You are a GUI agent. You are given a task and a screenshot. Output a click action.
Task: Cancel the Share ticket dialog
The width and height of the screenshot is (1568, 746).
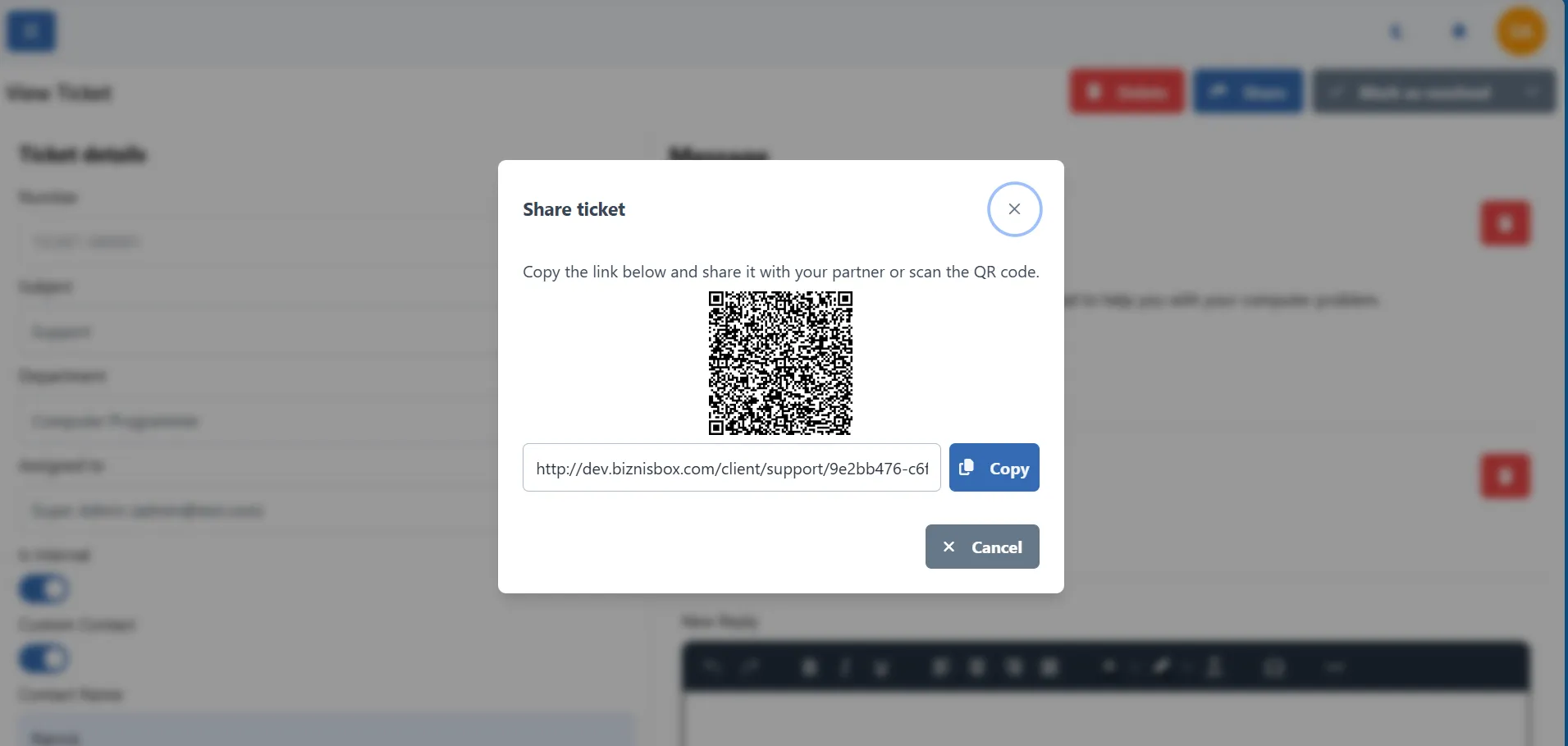(x=981, y=547)
